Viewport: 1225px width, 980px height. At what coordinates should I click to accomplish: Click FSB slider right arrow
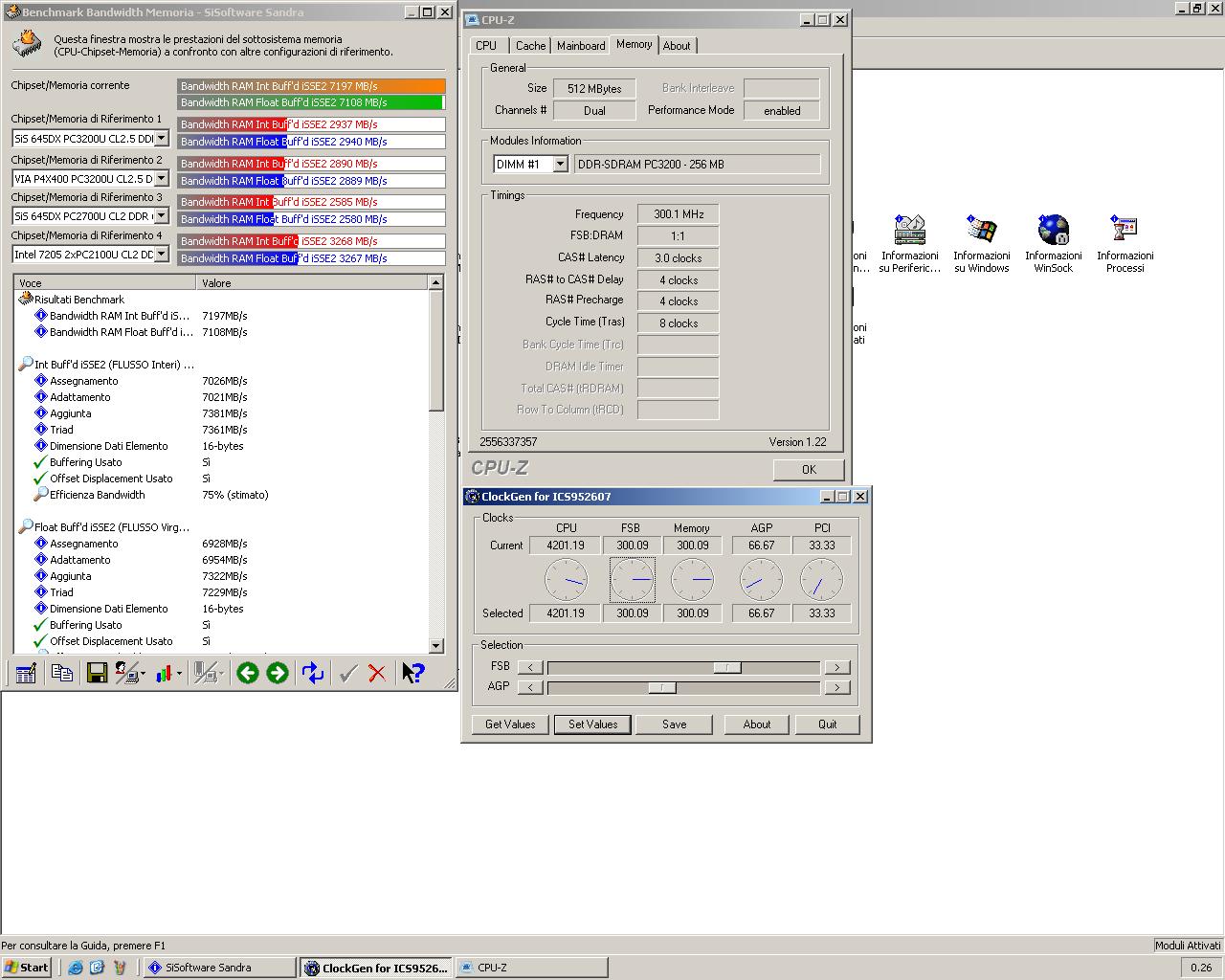[837, 667]
